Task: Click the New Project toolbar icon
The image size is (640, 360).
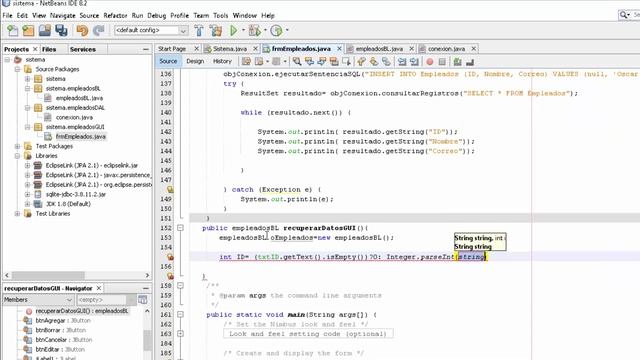Action: (29, 31)
